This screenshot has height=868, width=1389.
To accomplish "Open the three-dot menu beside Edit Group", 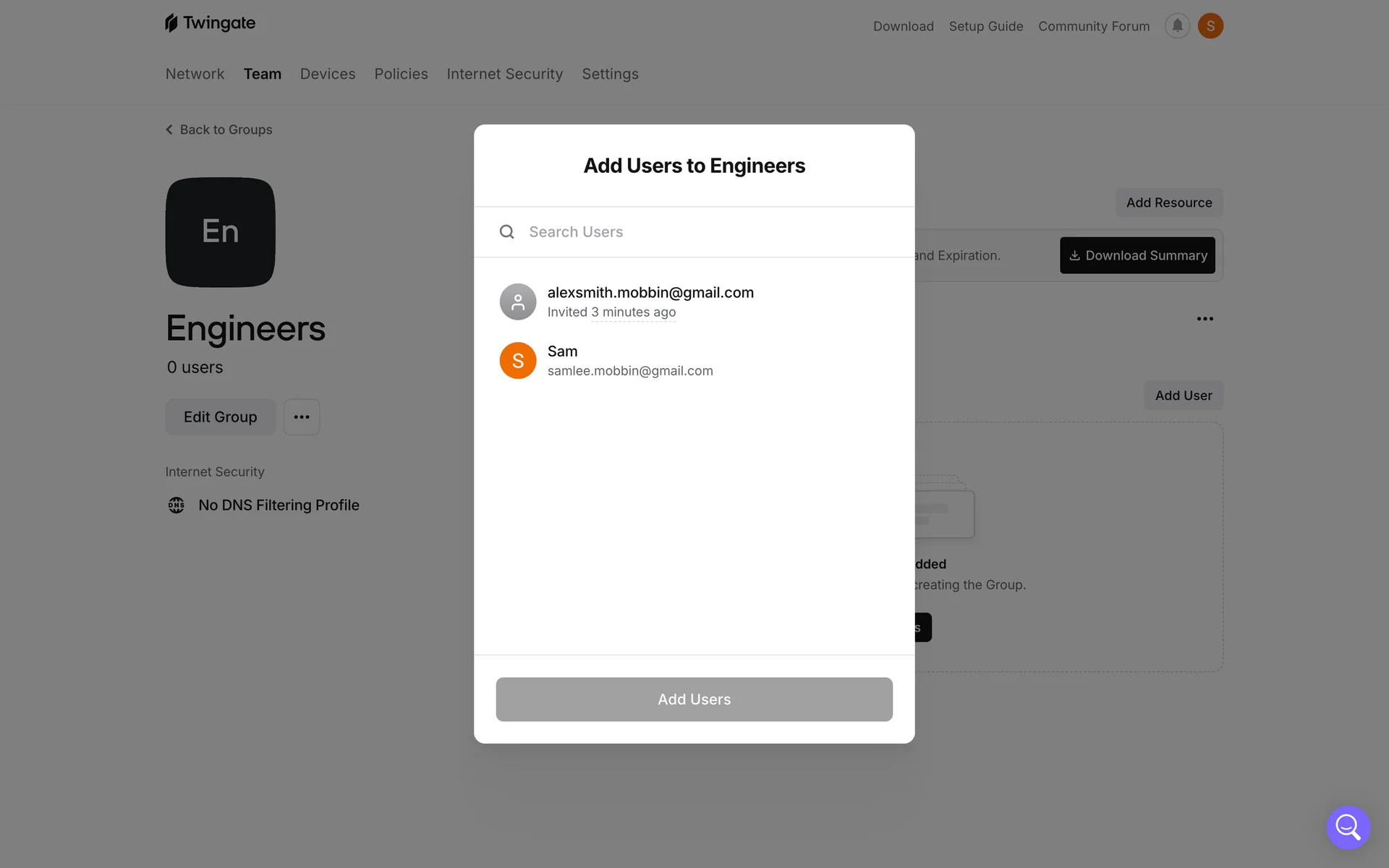I will (x=302, y=417).
